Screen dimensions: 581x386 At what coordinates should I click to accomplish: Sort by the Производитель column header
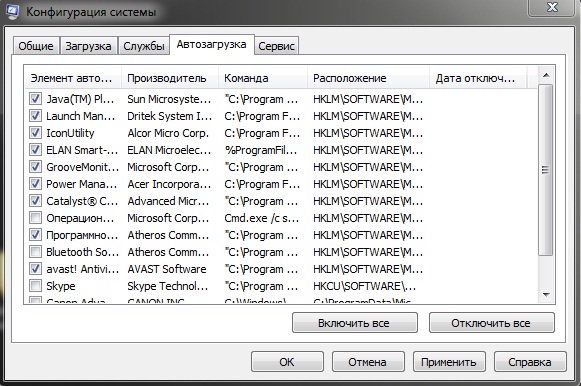(170, 78)
